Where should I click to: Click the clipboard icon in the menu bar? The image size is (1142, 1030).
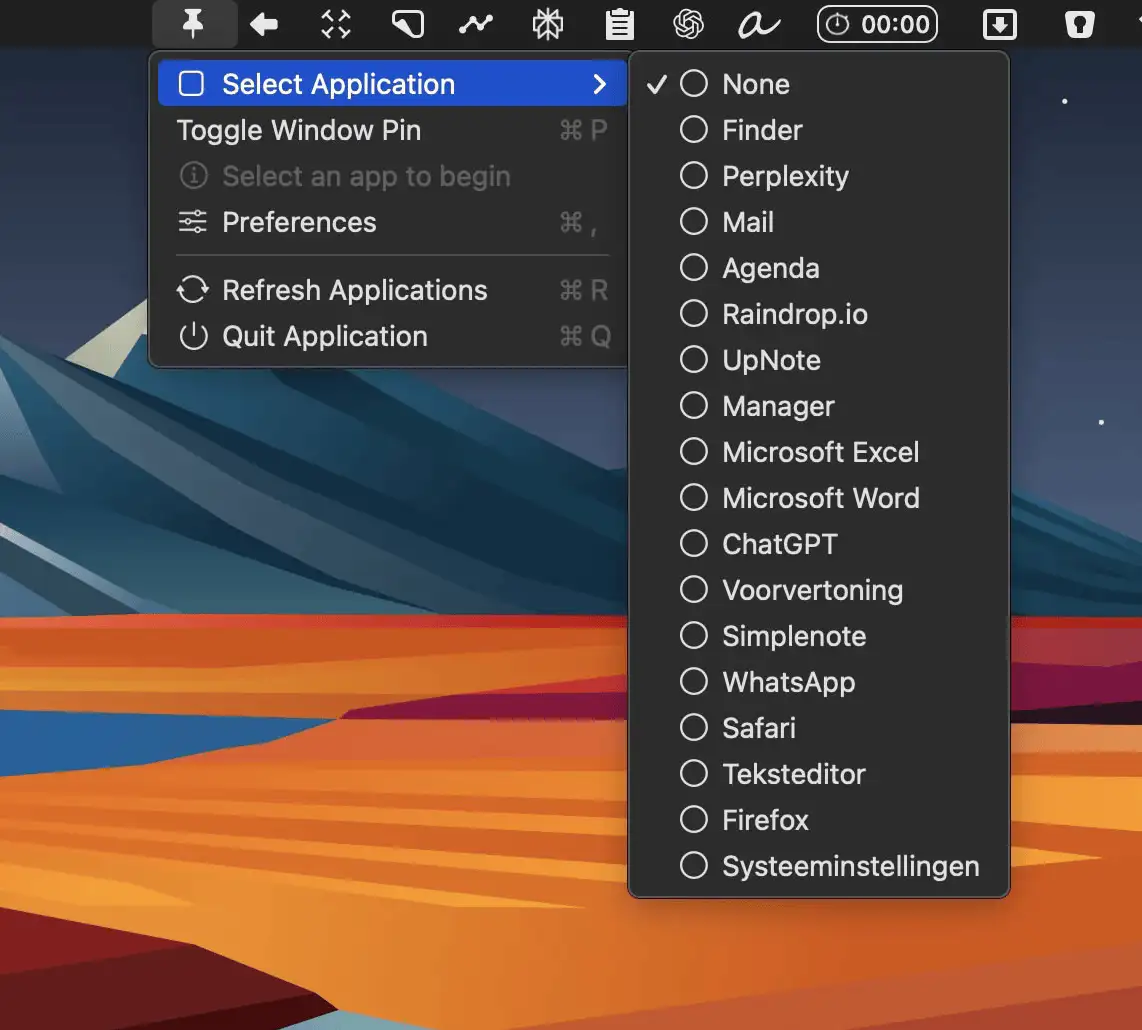(x=620, y=24)
